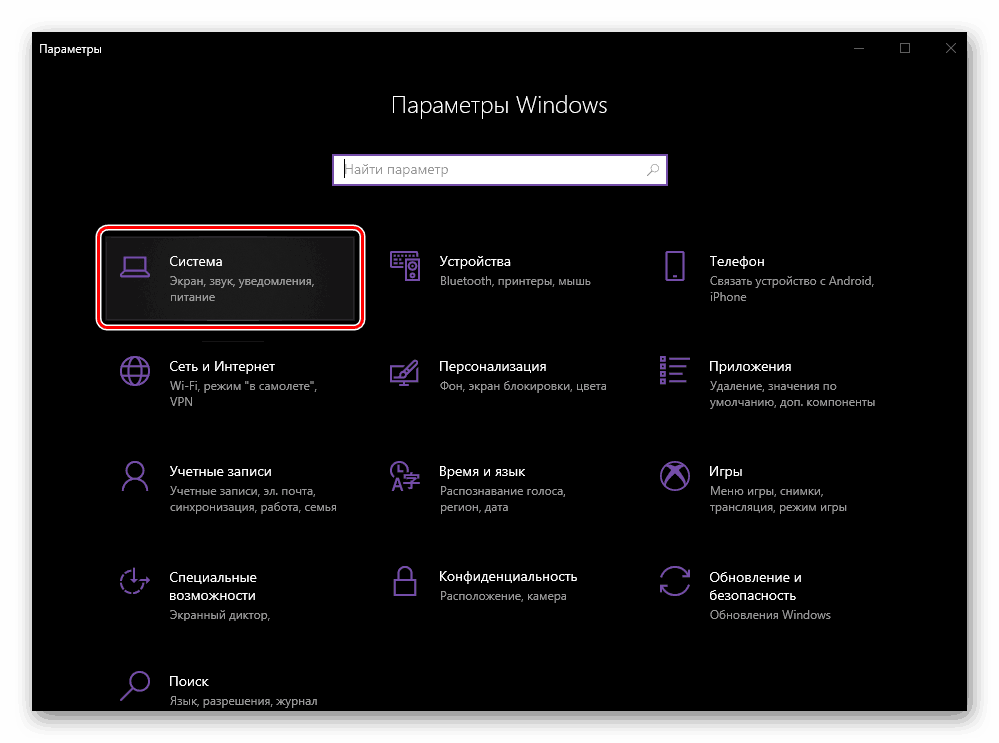Click "Обновления Windows" description
The height and width of the screenshot is (743, 999).
coord(770,615)
